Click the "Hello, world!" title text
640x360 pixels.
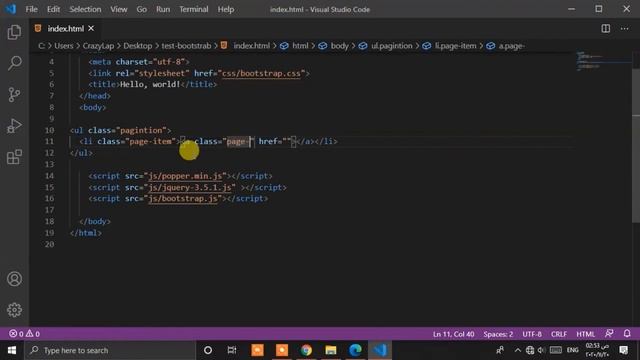pyautogui.click(x=150, y=84)
